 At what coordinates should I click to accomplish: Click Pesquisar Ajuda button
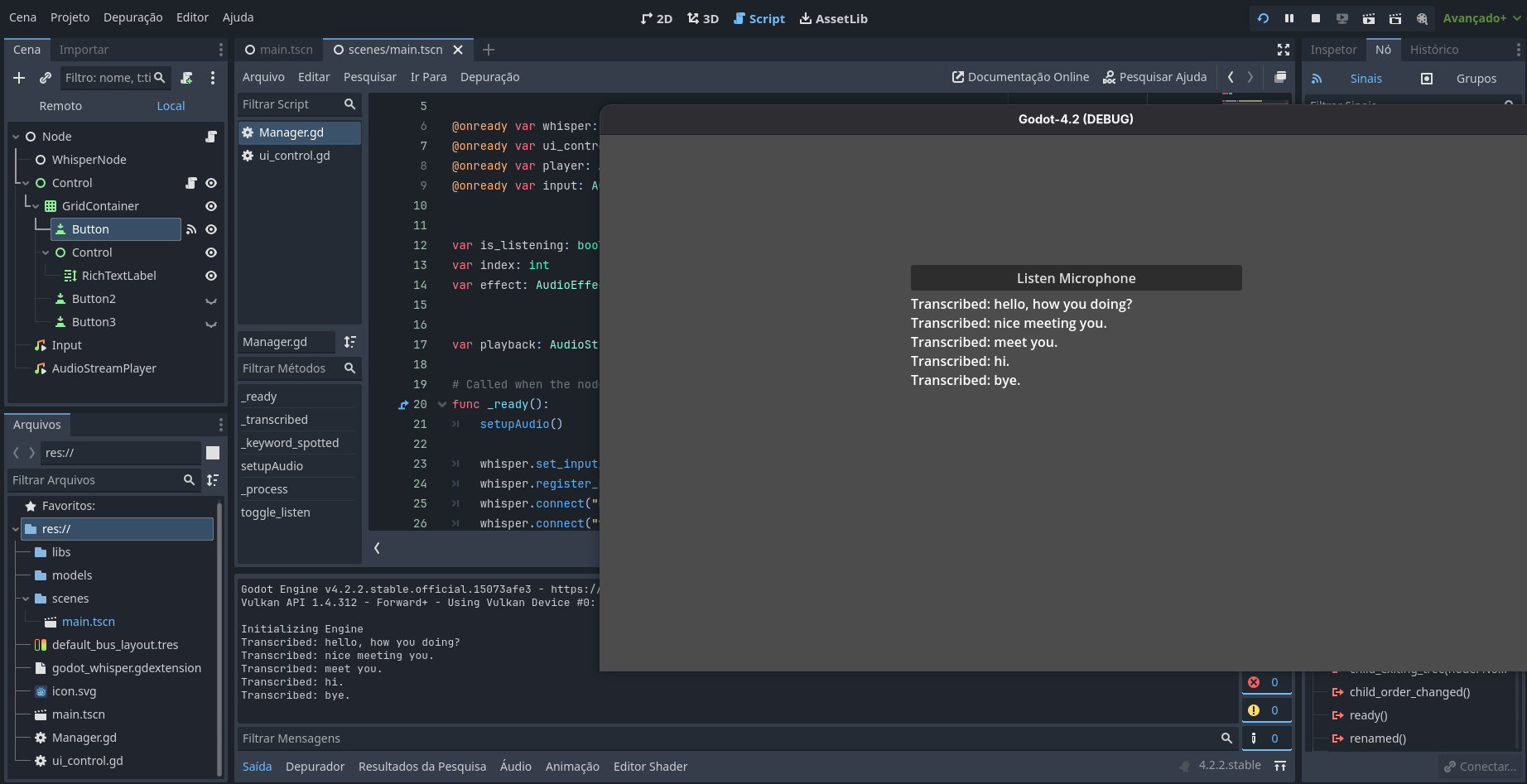(1154, 77)
